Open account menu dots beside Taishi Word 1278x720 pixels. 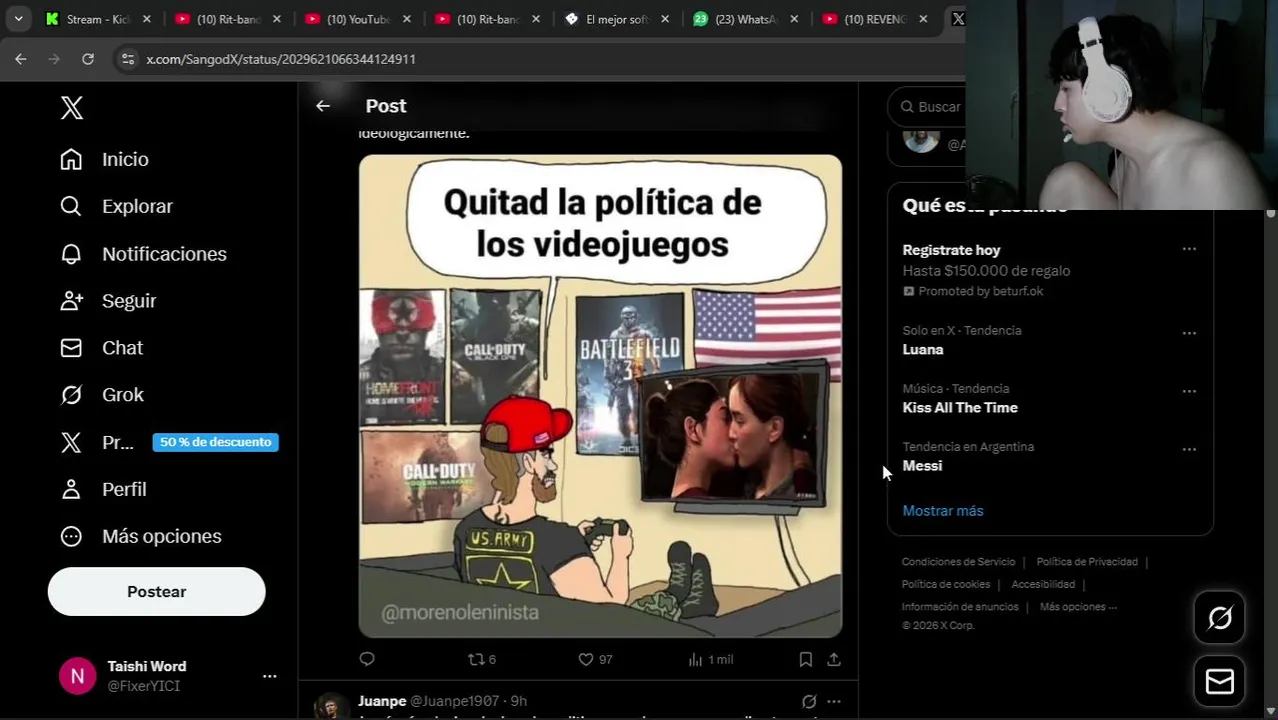click(x=269, y=676)
